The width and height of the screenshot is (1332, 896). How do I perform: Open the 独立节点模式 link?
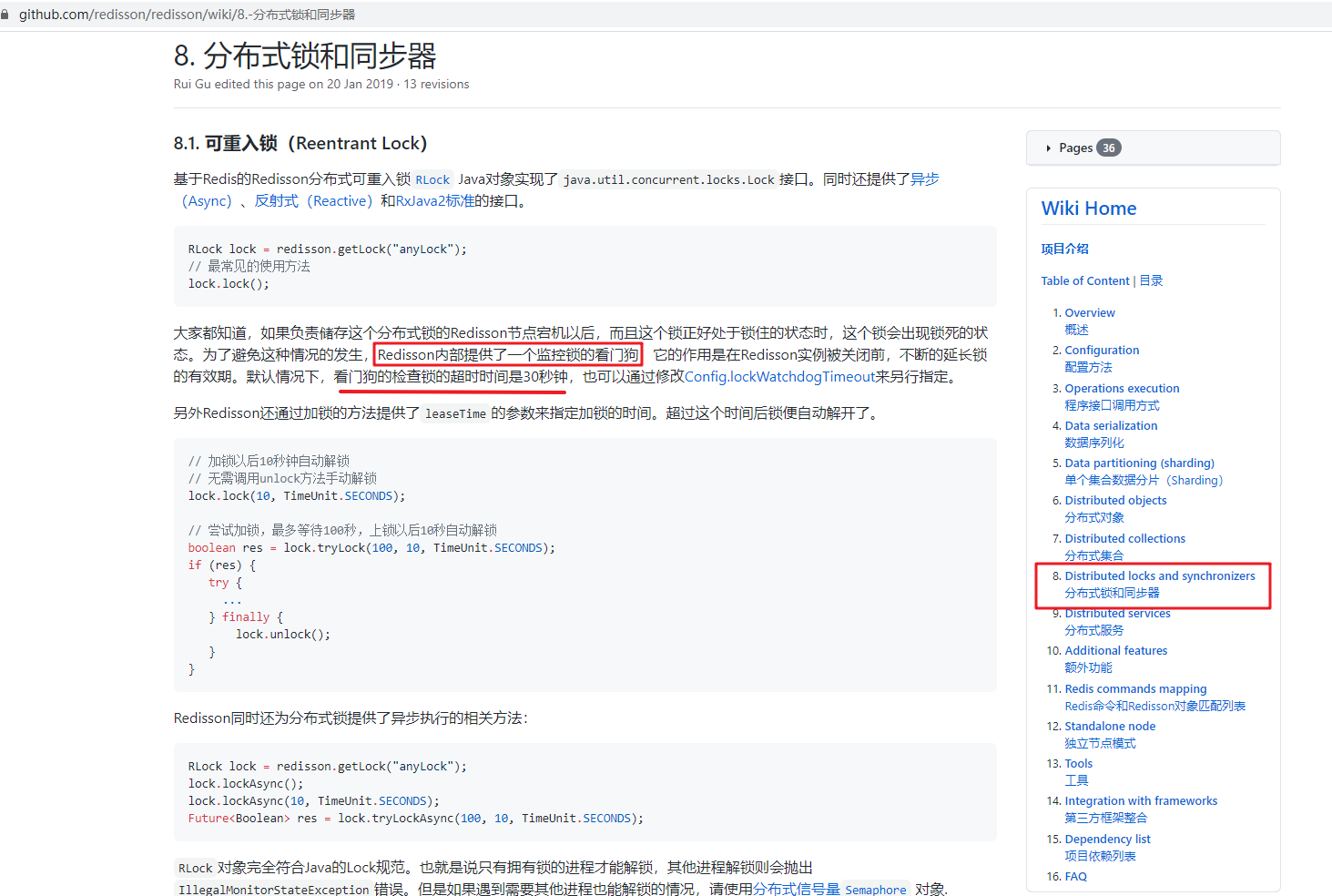[1100, 743]
